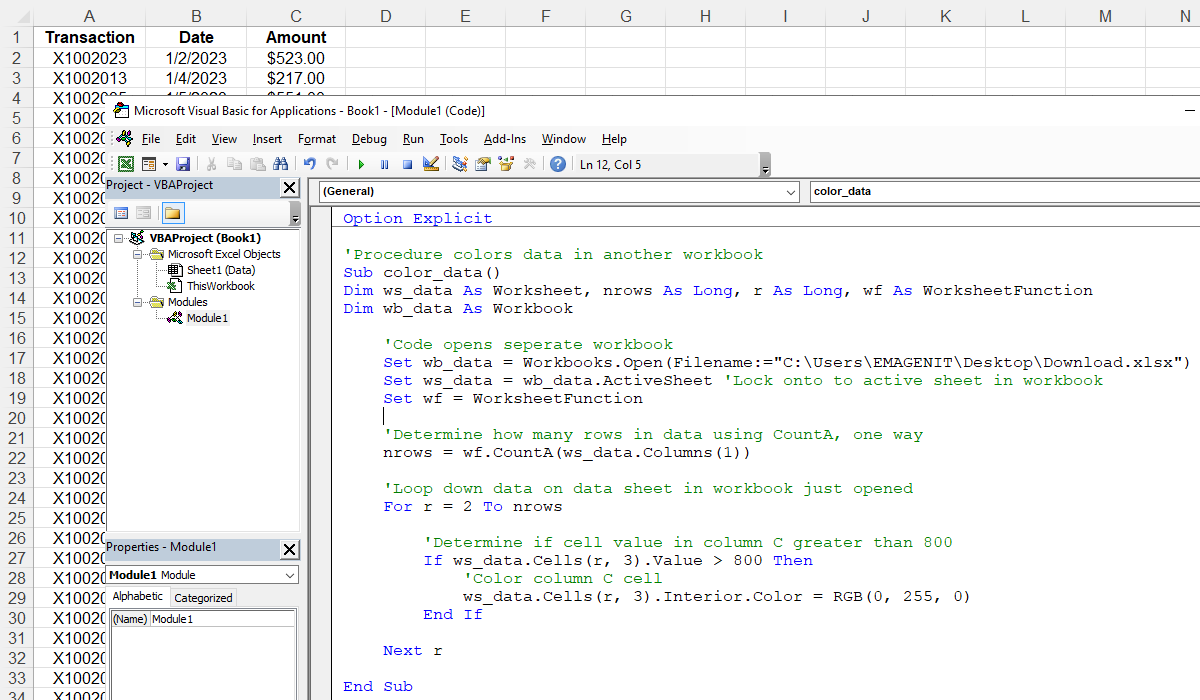This screenshot has height=700, width=1200.
Task: Click the Copy icon in toolbar
Action: click(x=235, y=164)
